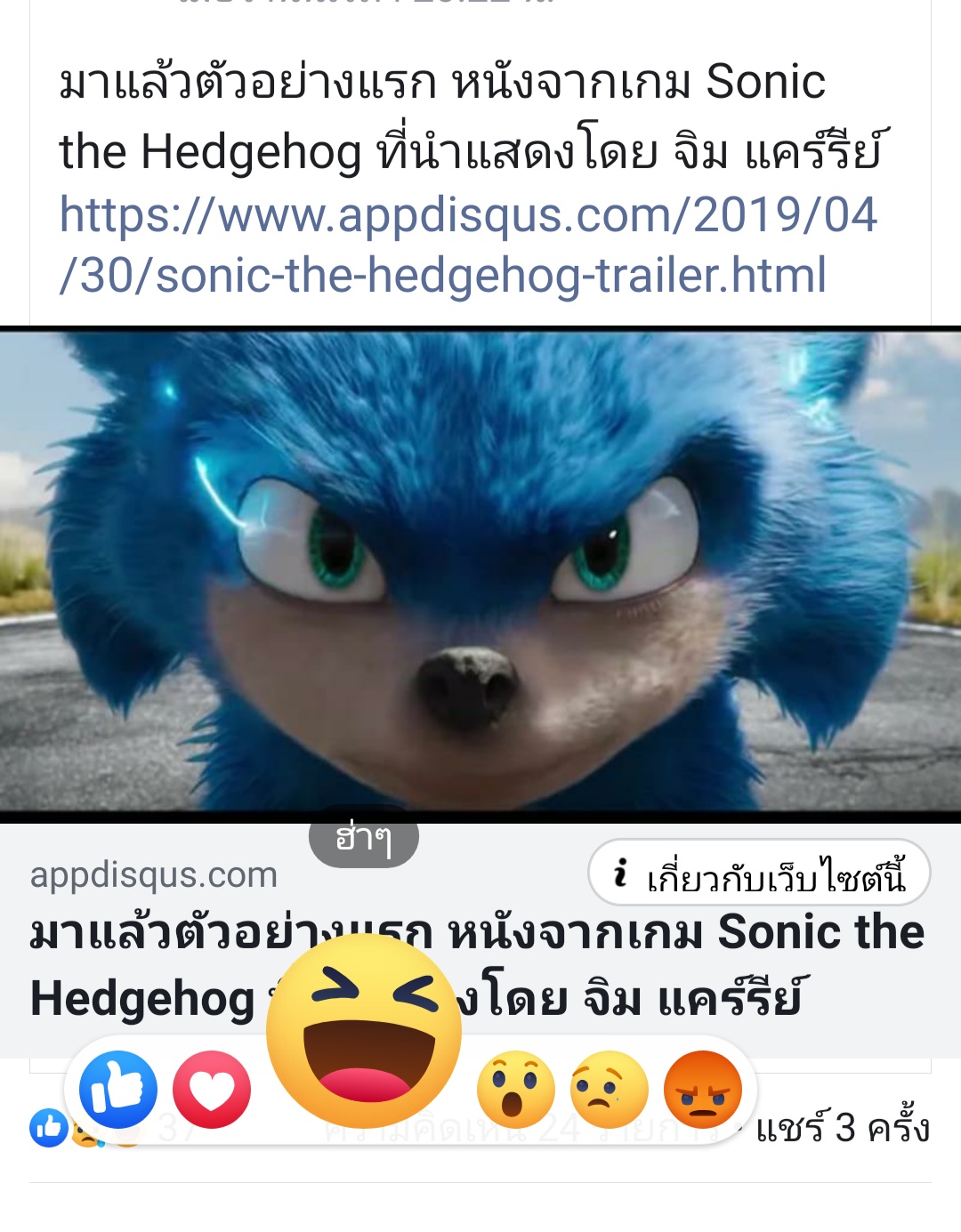This screenshot has width=961, height=1232.
Task: Open the appdisqus.com sonic-the-hedgehog-trailer URL
Action: (468, 245)
